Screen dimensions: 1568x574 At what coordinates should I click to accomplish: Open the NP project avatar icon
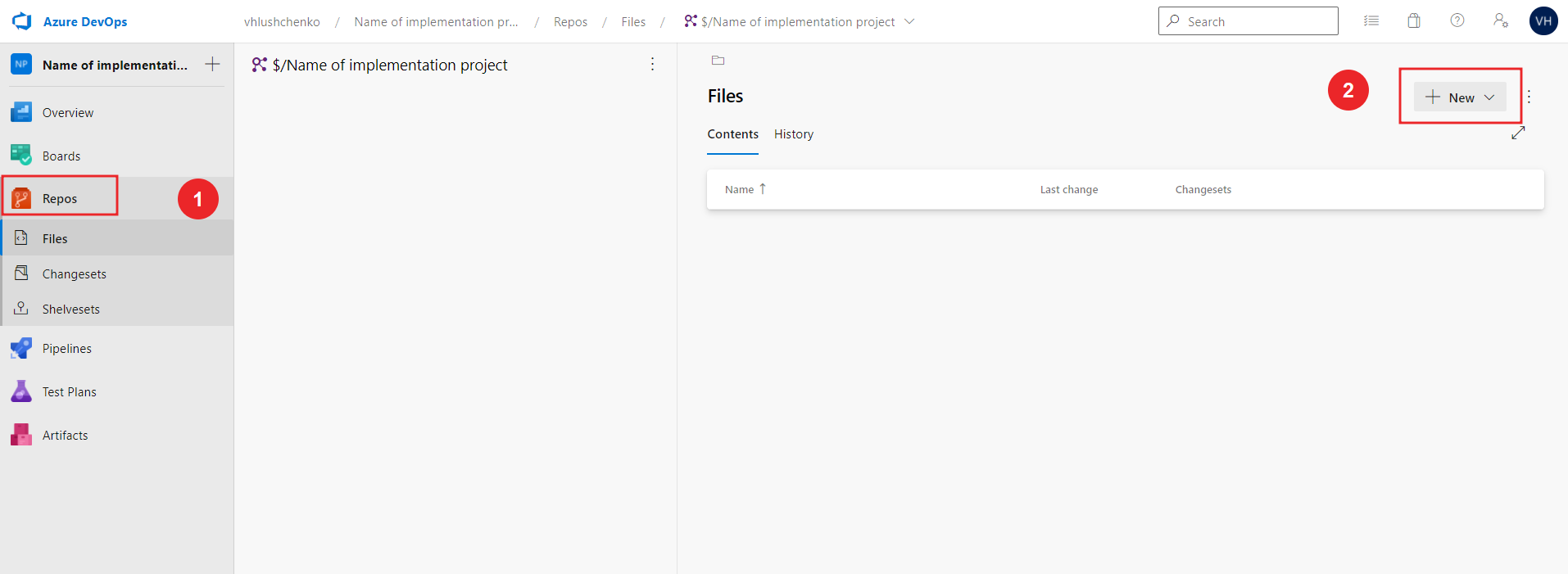tap(21, 65)
